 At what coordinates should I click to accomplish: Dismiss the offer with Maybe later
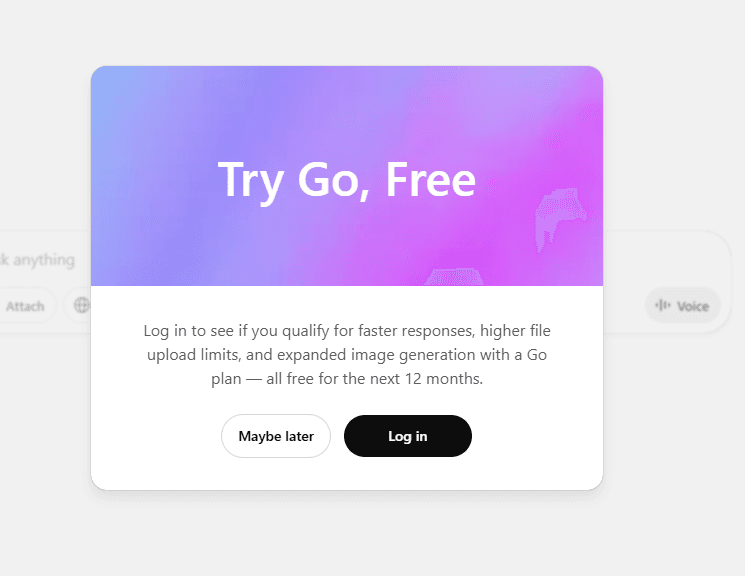point(276,436)
